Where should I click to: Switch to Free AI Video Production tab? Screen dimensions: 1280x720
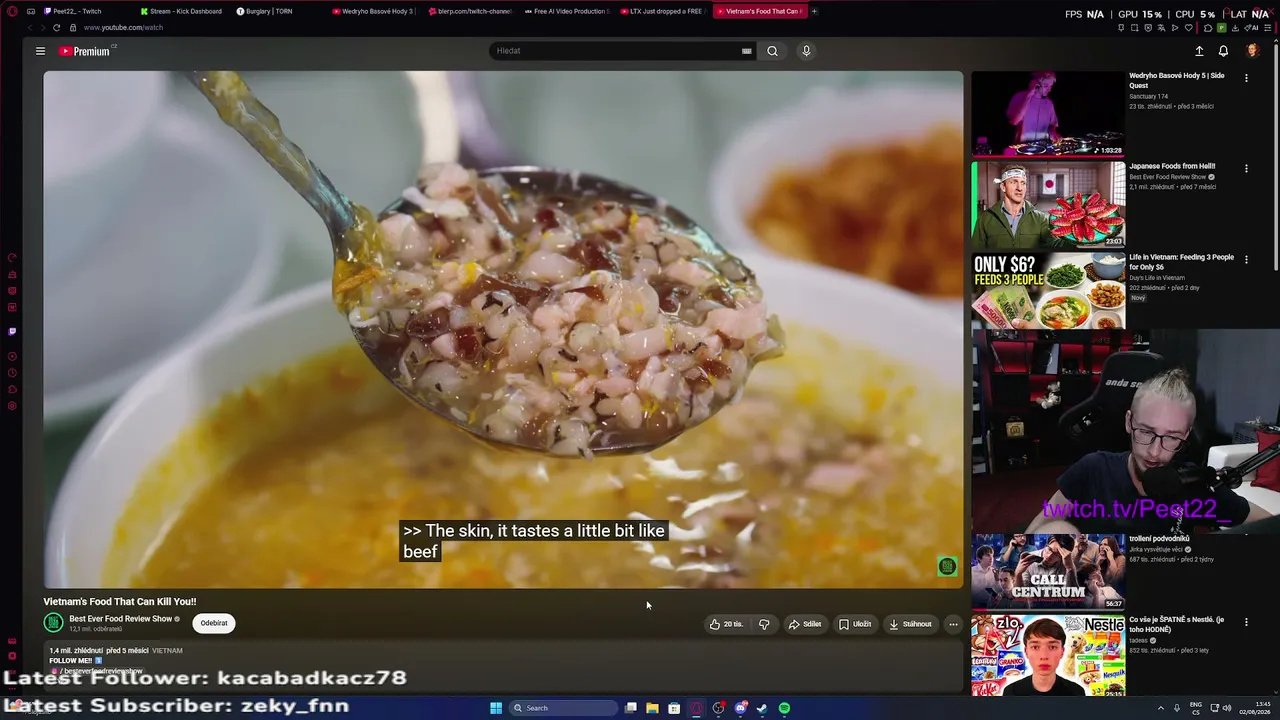pyautogui.click(x=567, y=11)
